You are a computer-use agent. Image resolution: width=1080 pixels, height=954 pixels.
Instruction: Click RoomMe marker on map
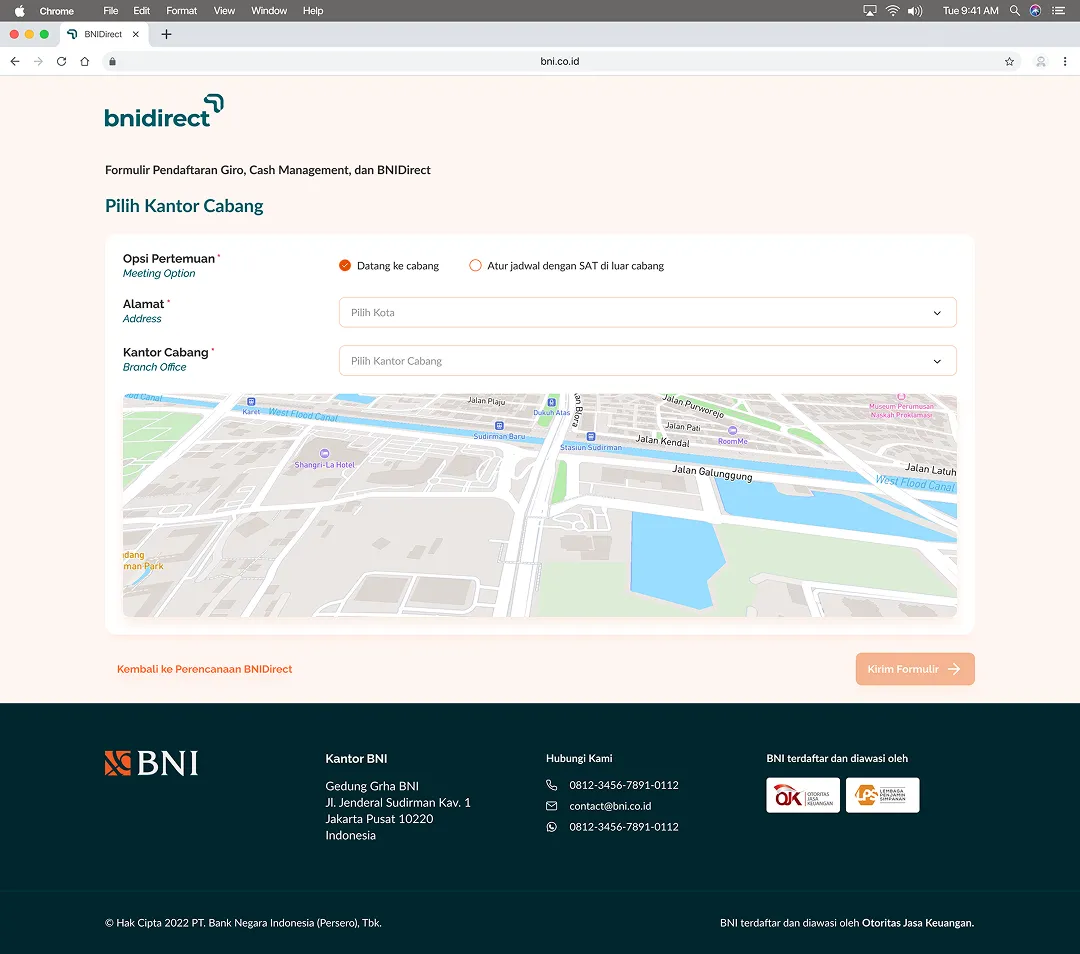click(x=732, y=431)
